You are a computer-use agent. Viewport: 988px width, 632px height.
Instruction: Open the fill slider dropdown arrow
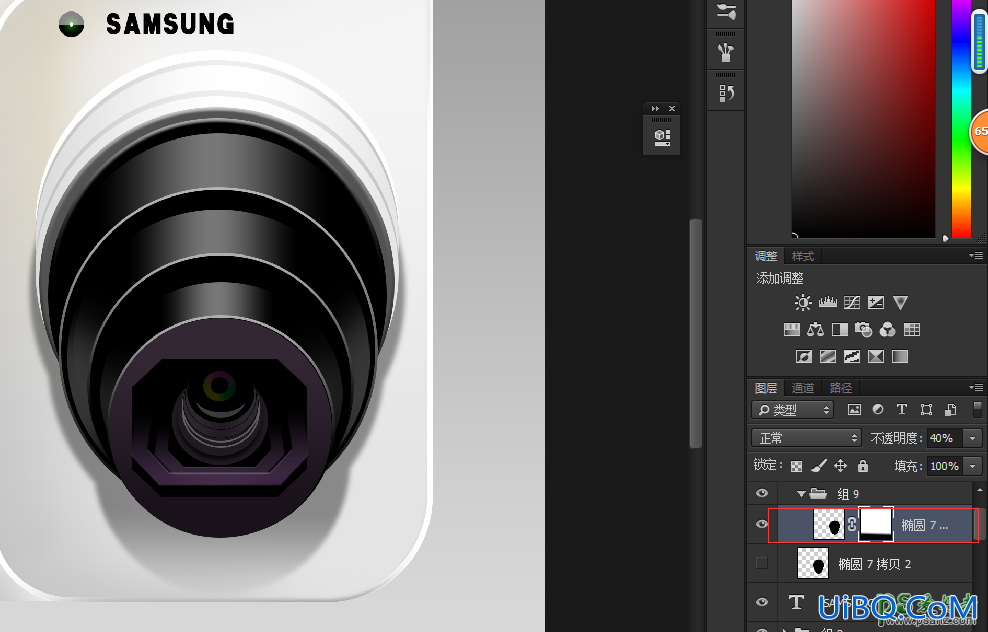[973, 466]
